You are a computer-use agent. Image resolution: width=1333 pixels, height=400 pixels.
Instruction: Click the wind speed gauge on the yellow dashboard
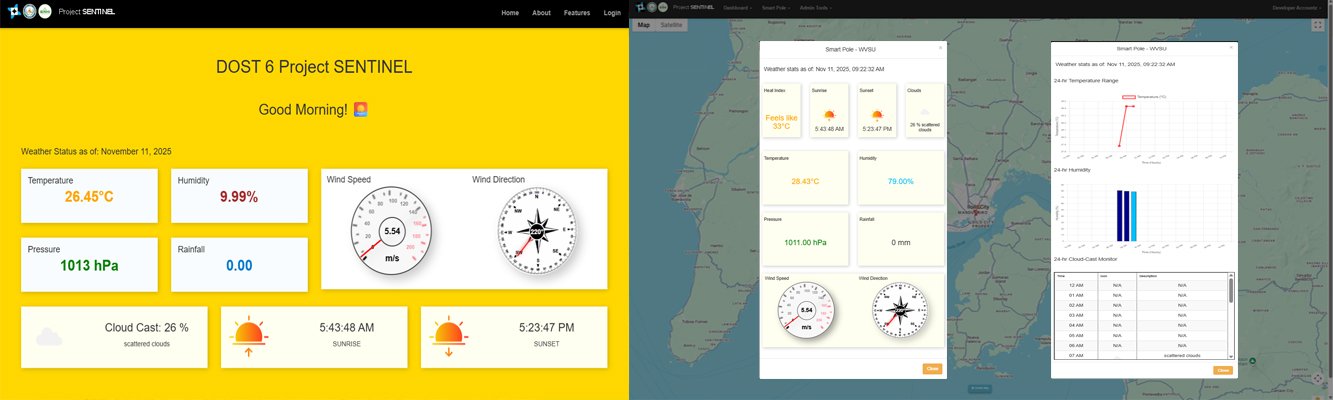pos(392,232)
